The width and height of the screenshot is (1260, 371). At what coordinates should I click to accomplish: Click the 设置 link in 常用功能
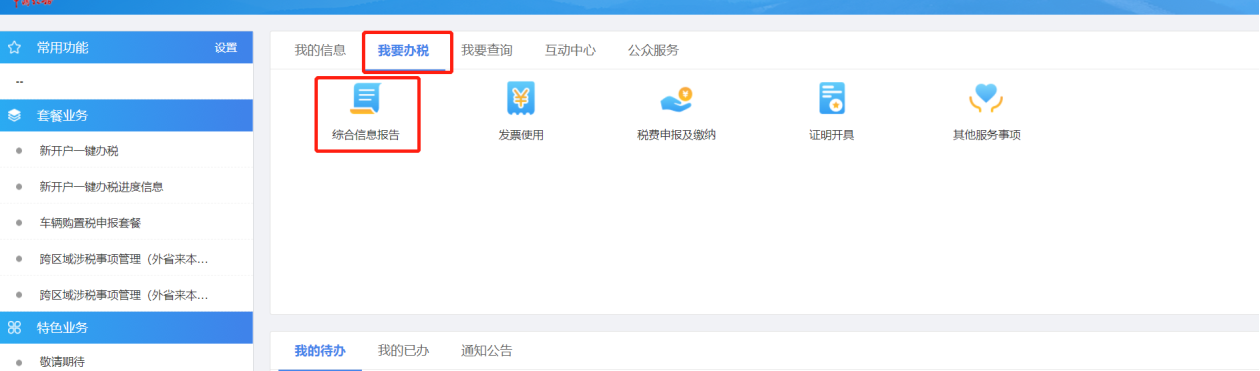(226, 48)
